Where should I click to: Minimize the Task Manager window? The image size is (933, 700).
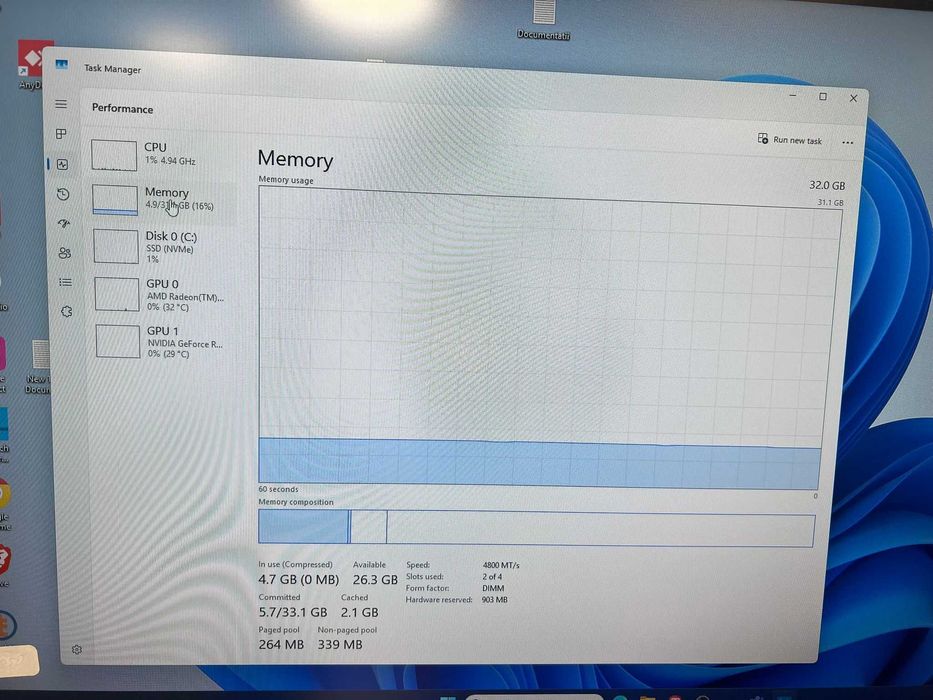coord(793,96)
